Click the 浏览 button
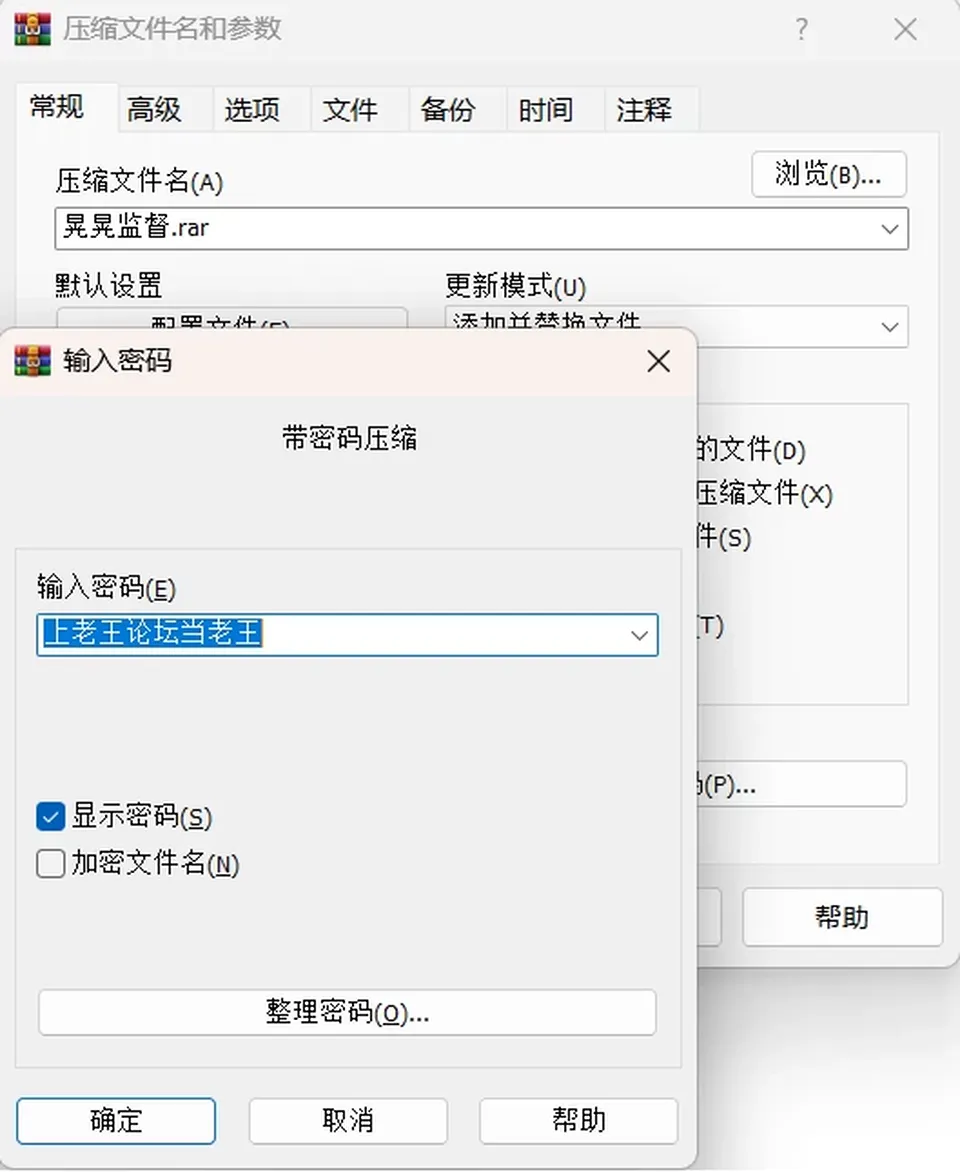 829,174
